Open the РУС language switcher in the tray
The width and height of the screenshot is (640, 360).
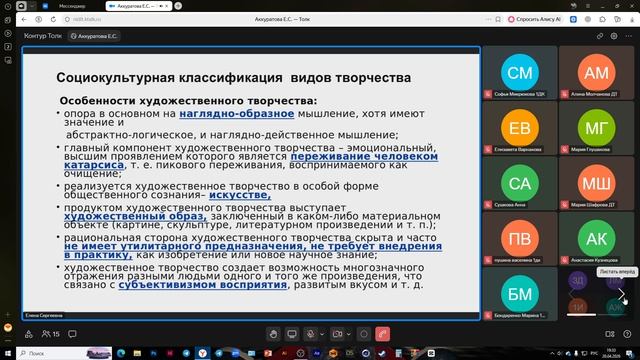pos(595,353)
